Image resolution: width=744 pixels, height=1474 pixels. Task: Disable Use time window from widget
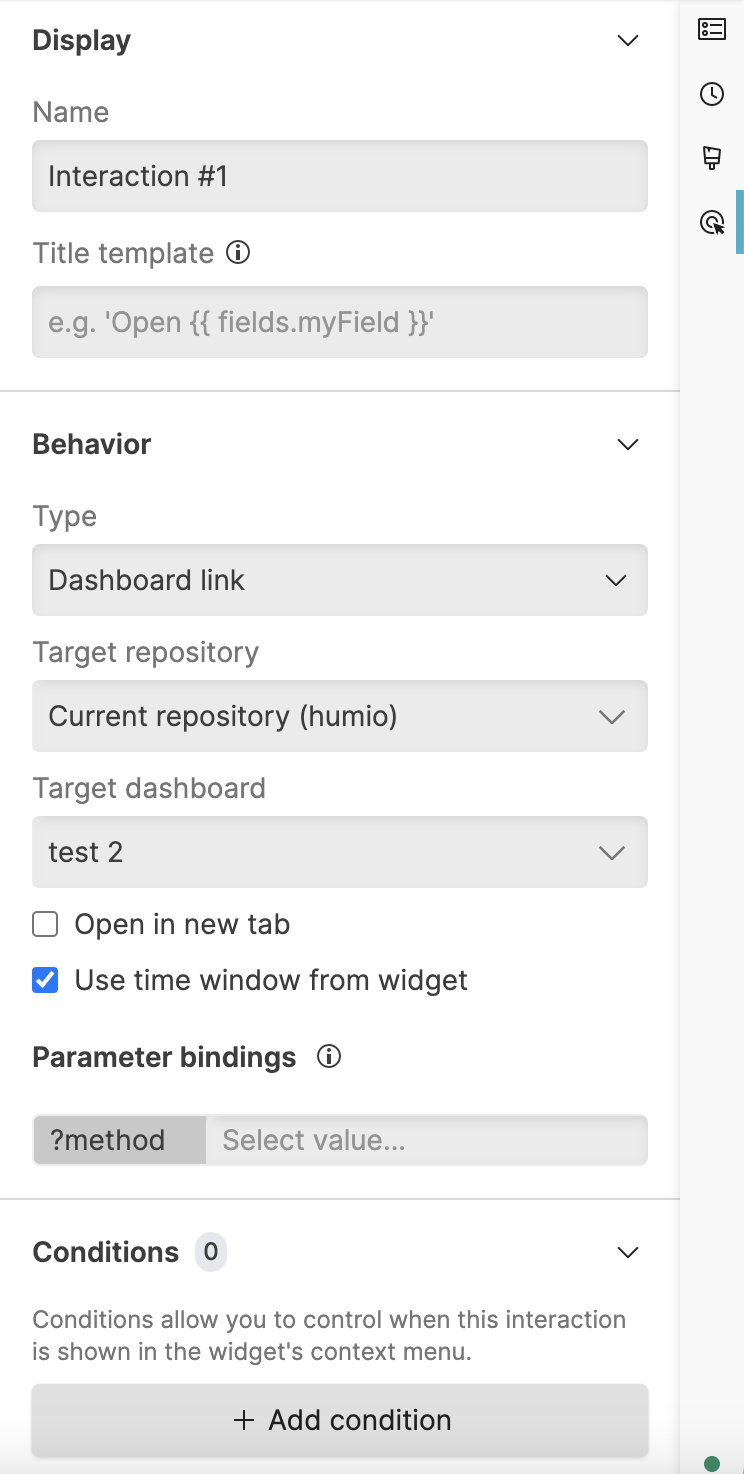[x=44, y=980]
